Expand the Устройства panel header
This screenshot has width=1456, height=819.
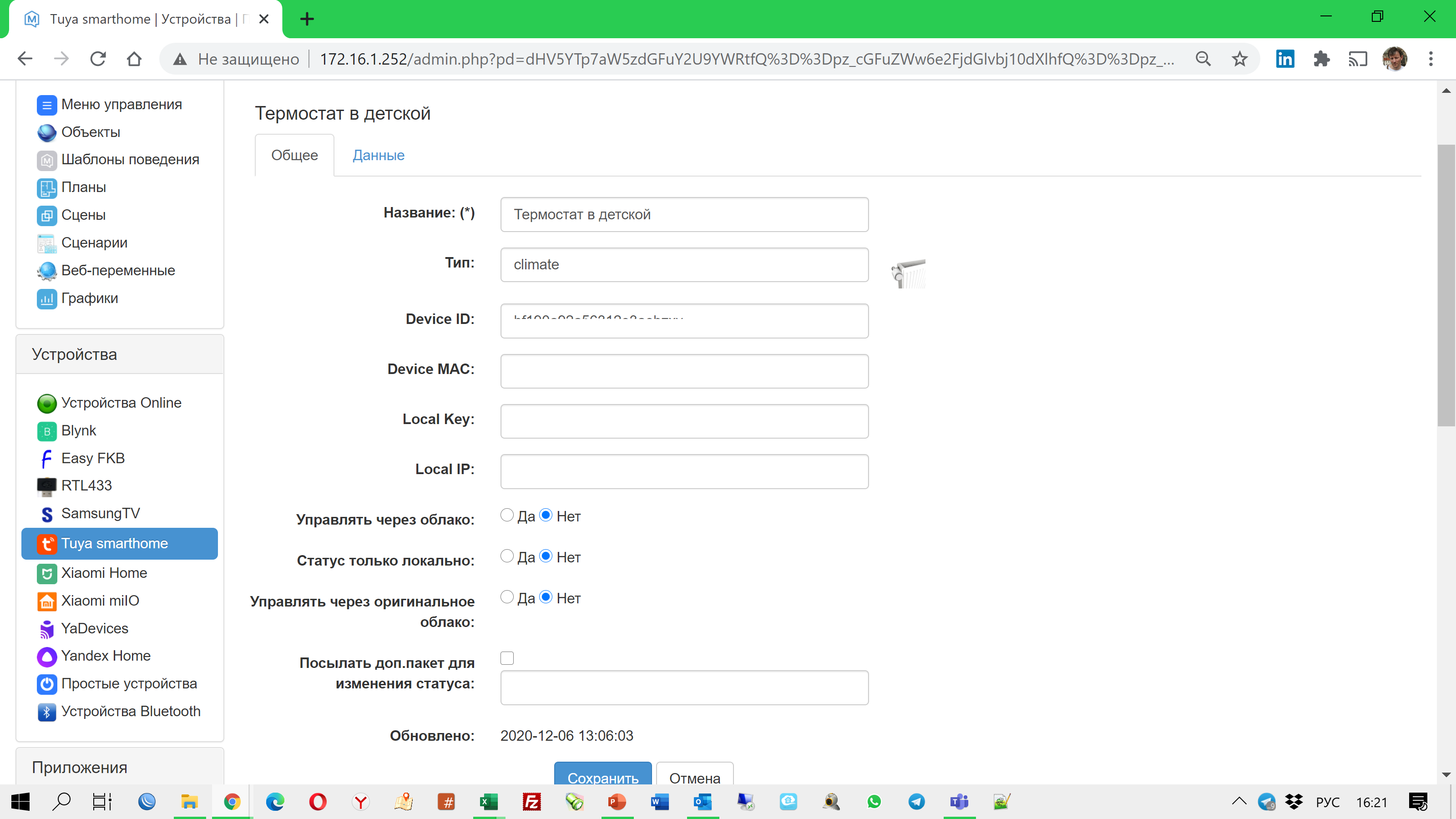pyautogui.click(x=74, y=354)
